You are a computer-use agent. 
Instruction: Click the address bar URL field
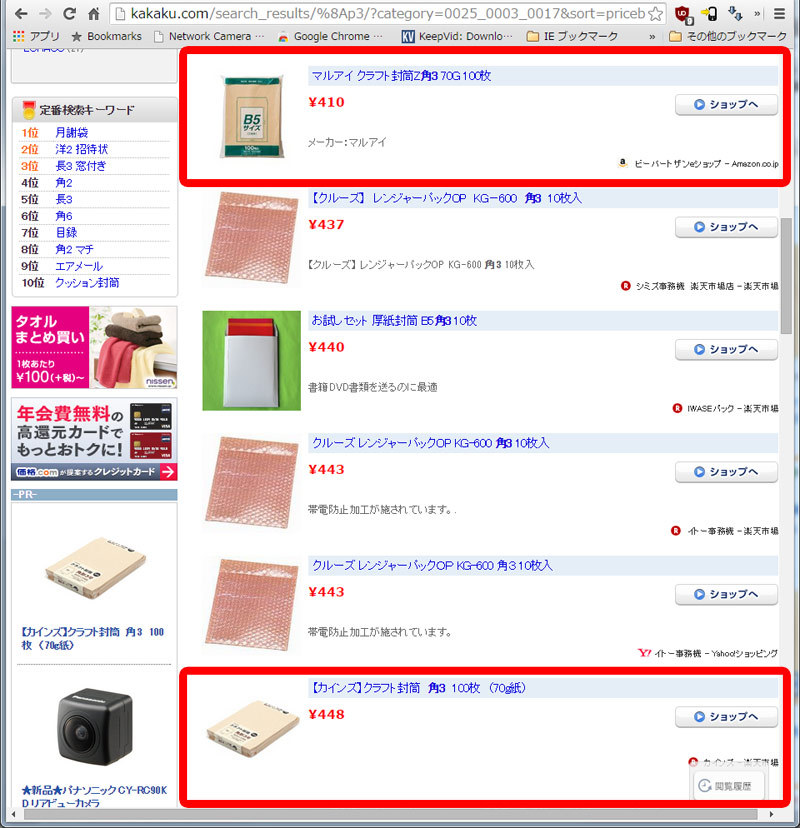click(x=387, y=14)
